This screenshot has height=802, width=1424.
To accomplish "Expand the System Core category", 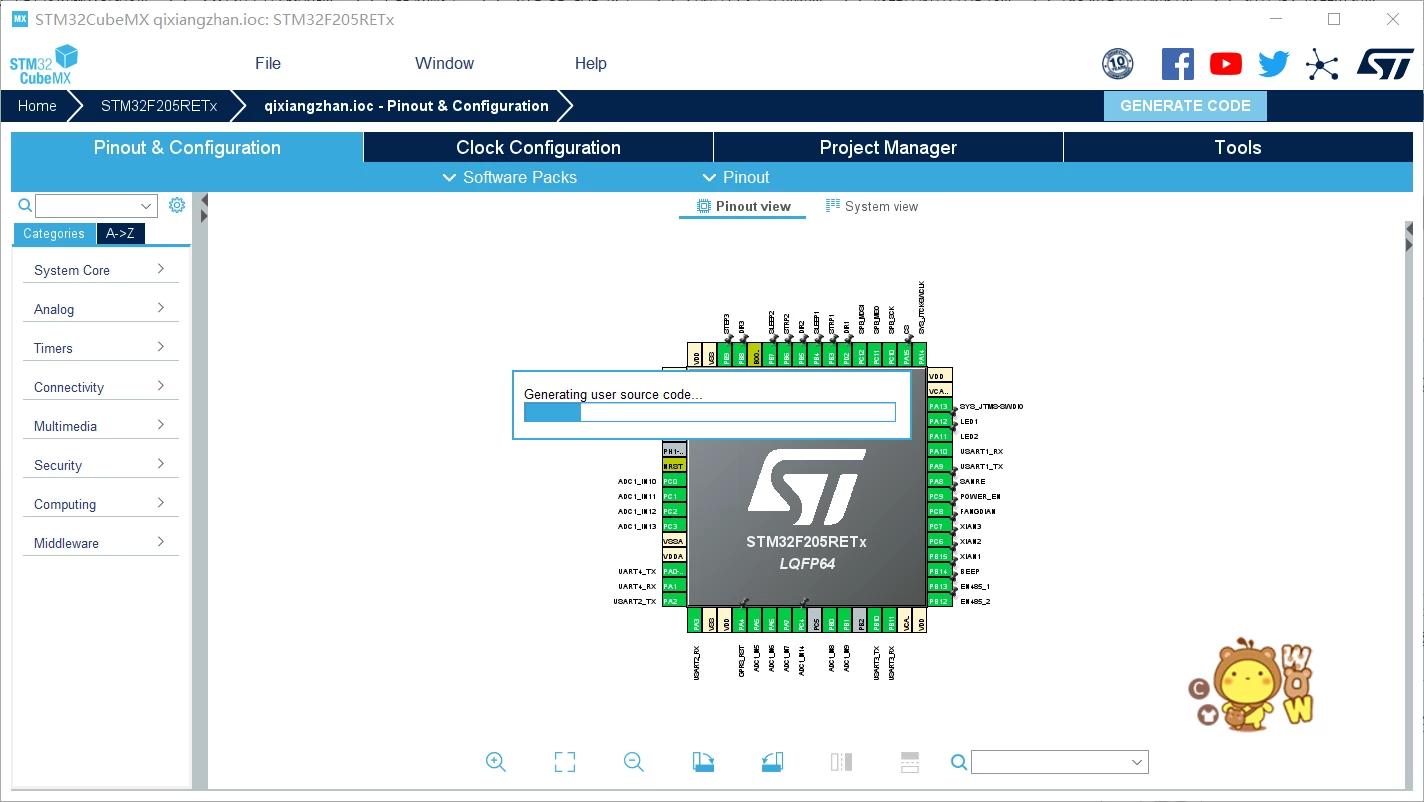I will coord(100,270).
